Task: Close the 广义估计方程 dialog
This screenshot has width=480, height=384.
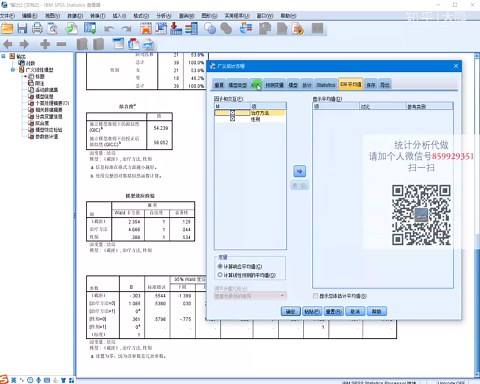Action: coord(456,66)
